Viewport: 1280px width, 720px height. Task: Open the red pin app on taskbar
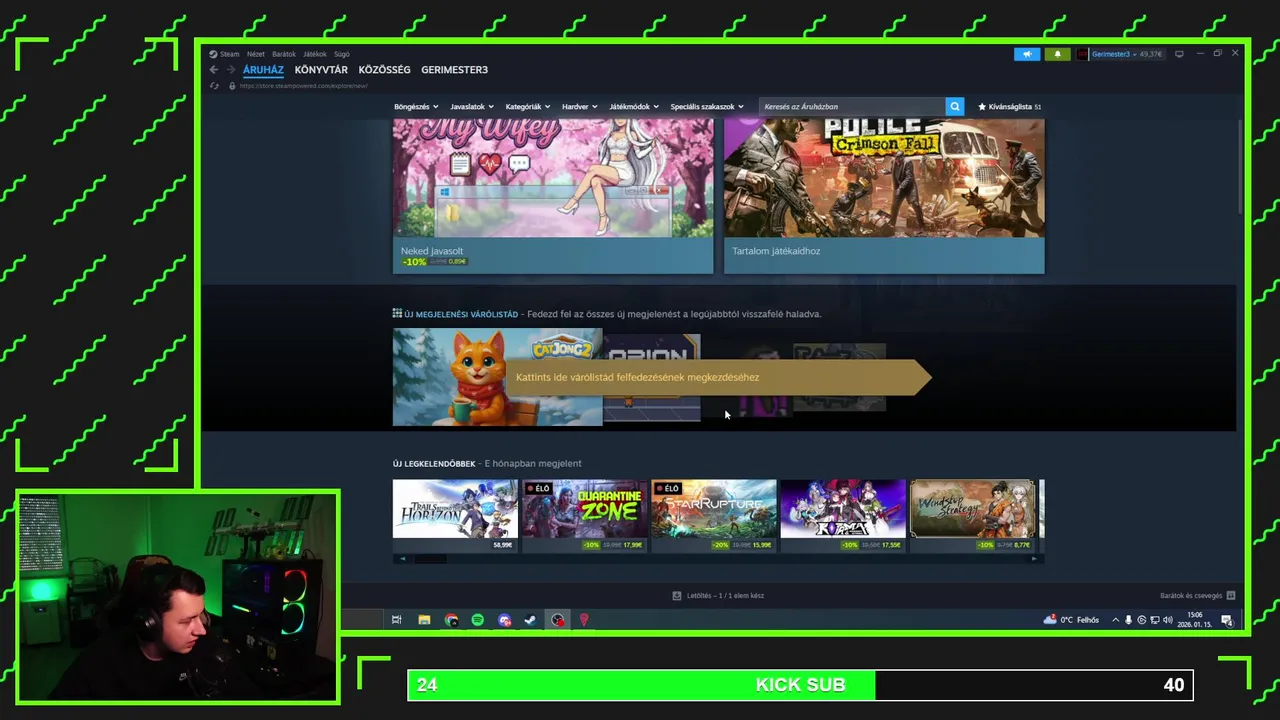point(584,620)
